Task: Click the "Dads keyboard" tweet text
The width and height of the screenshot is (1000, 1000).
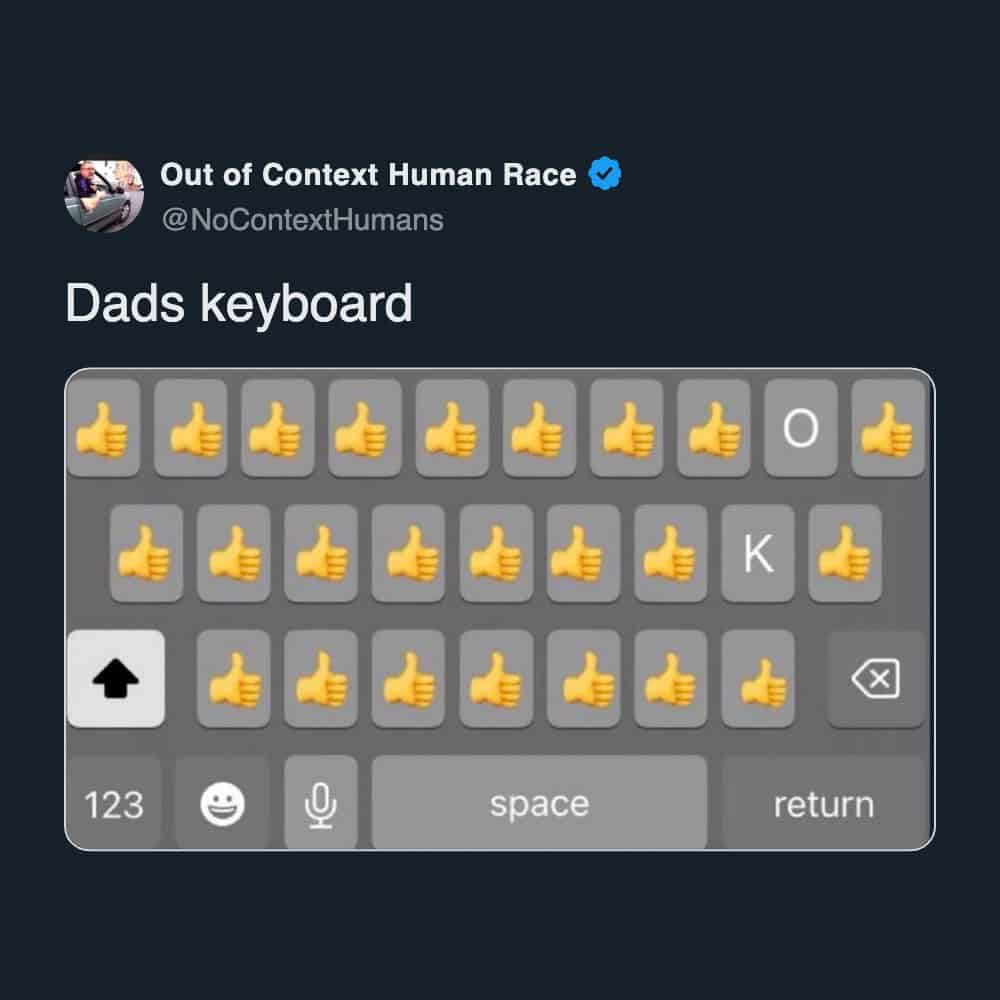Action: point(239,303)
